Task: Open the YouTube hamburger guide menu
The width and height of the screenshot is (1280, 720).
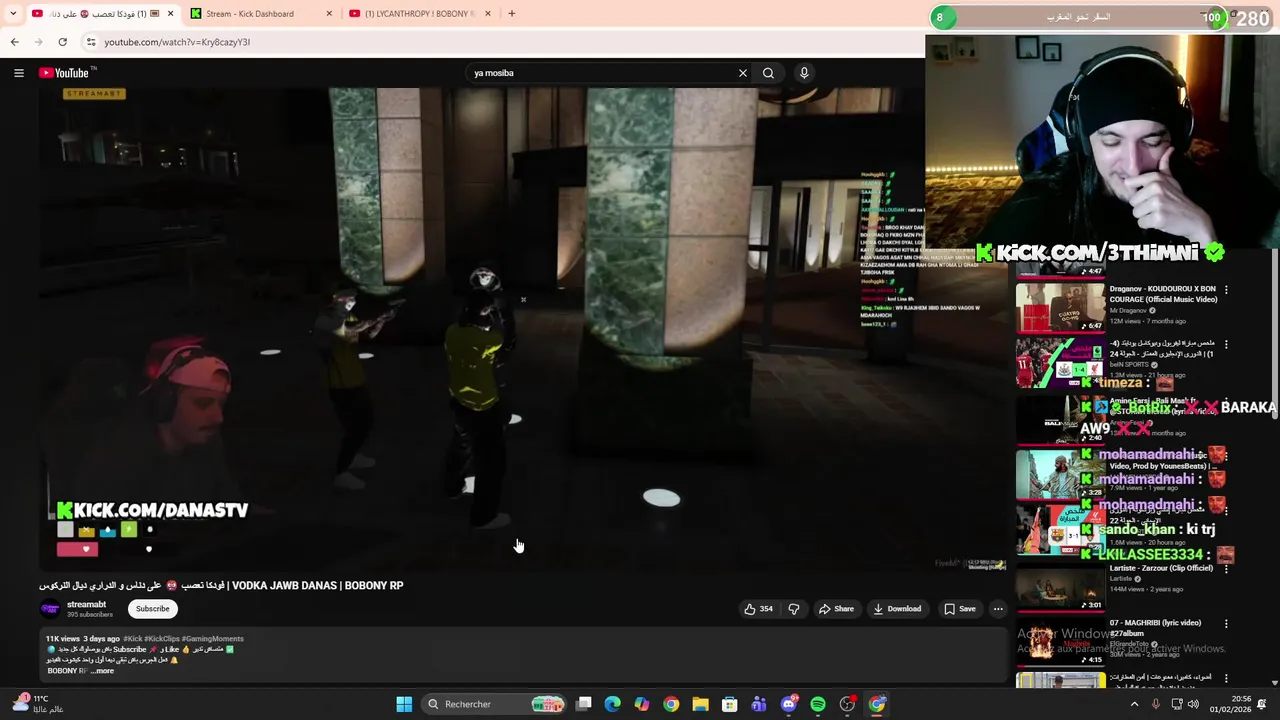Action: click(18, 73)
